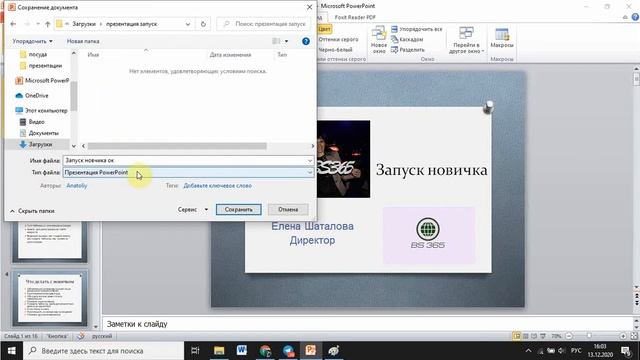The width and height of the screenshot is (640, 360).
Task: Expand the address bar path history dropdown
Action: point(188,24)
